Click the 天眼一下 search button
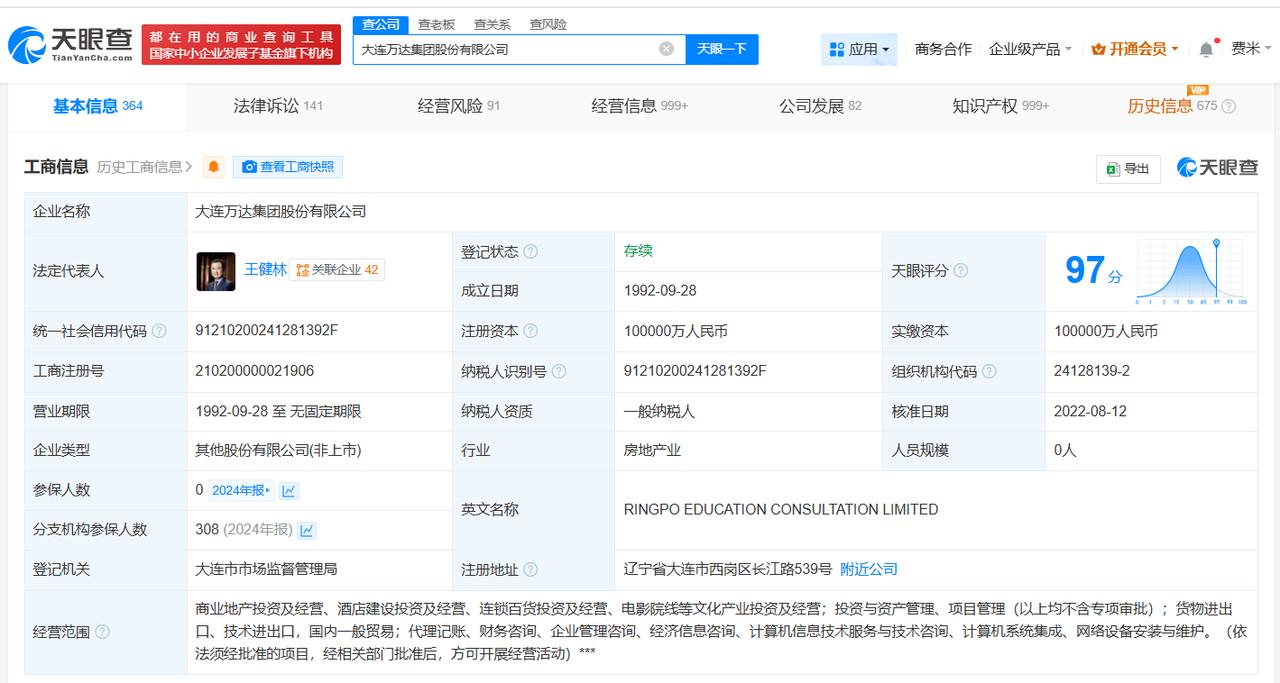The image size is (1280, 683). (x=722, y=49)
